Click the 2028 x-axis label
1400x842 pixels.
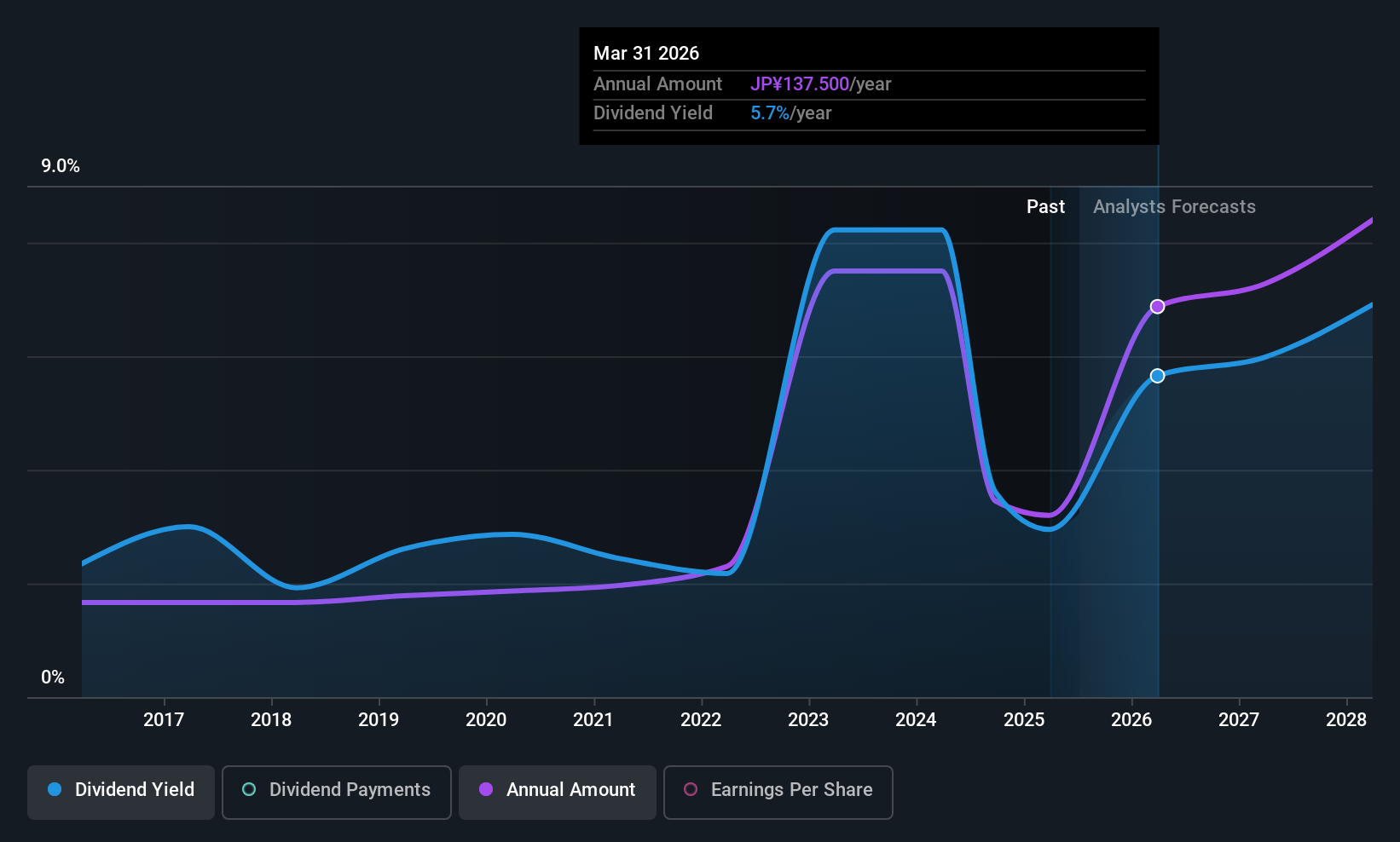[x=1346, y=720]
